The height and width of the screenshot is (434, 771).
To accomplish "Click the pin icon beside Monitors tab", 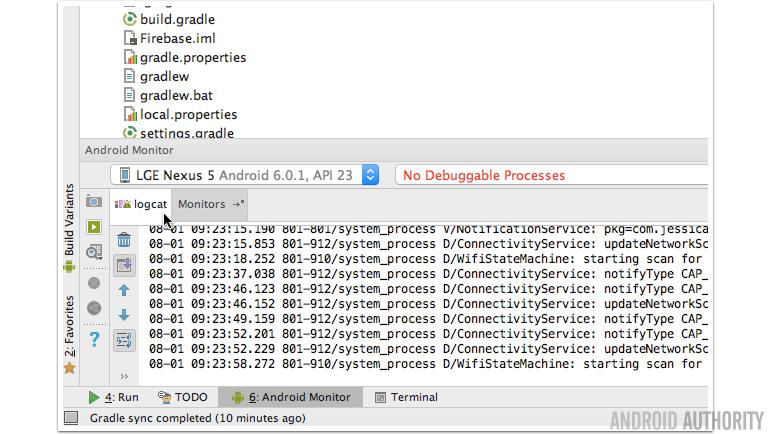I will (x=238, y=204).
